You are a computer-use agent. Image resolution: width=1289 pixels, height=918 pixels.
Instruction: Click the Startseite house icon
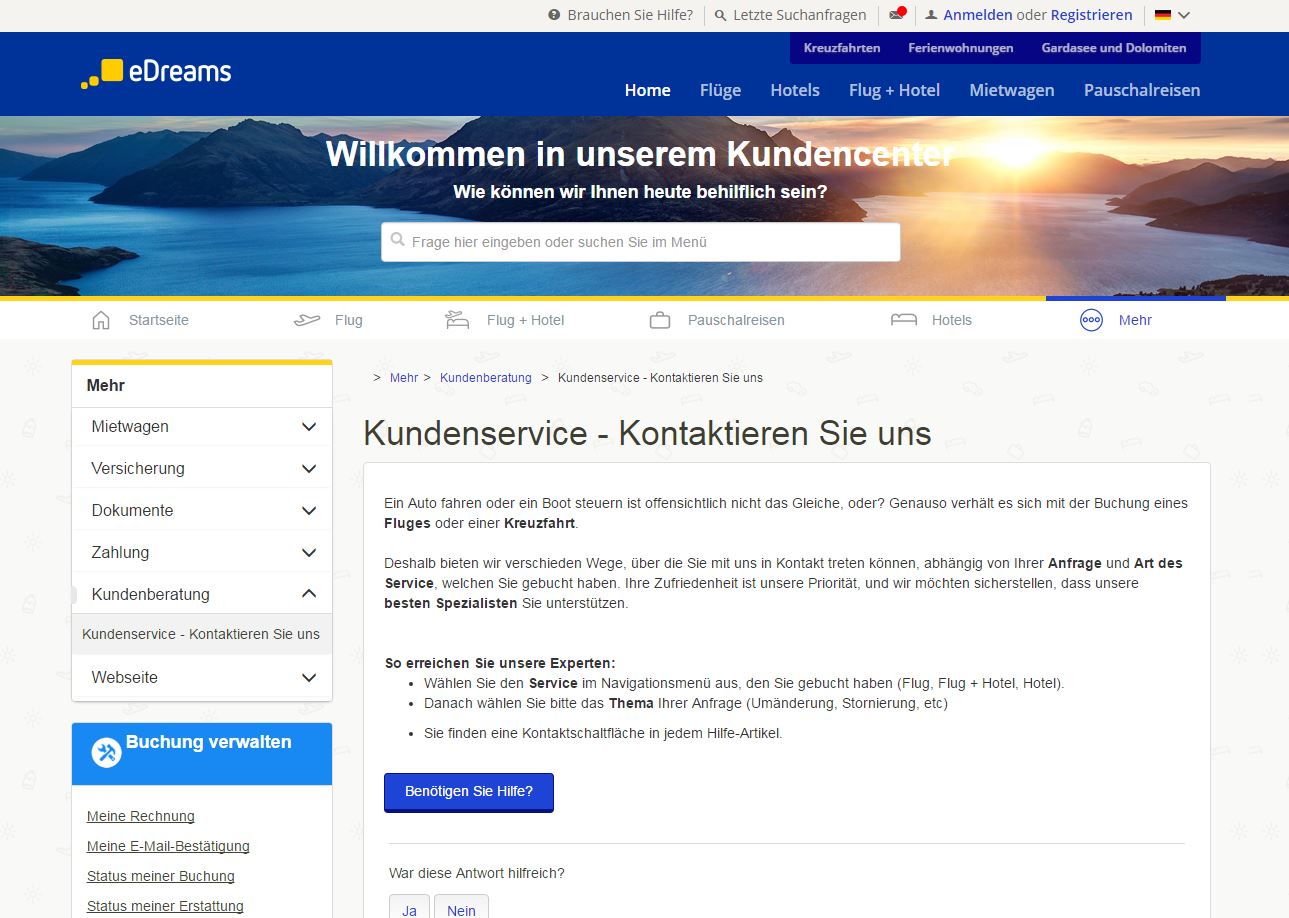click(x=101, y=320)
